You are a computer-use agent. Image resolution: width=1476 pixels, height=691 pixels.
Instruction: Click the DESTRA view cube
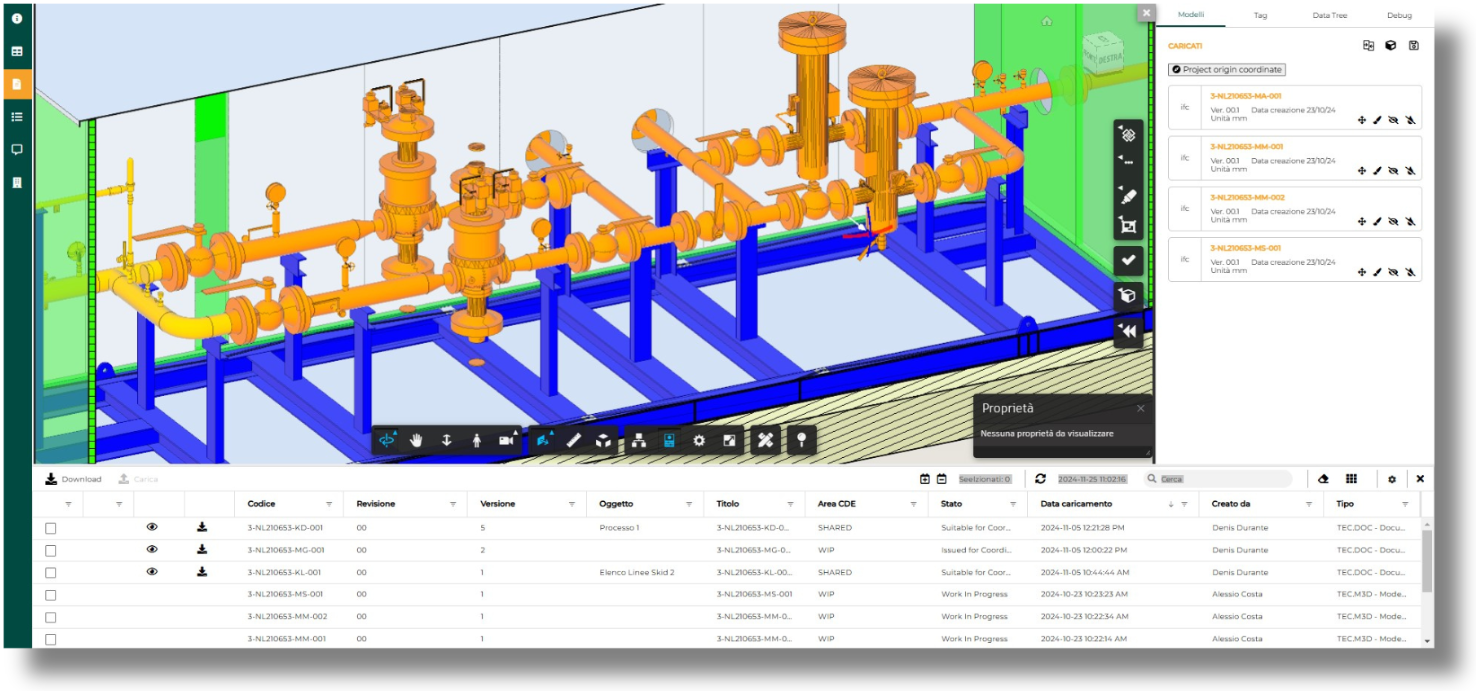pyautogui.click(x=1104, y=56)
